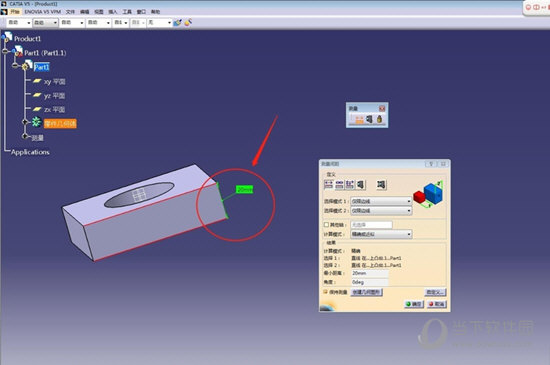Enable the 其他轴 checkbox
The width and height of the screenshot is (550, 365).
pyautogui.click(x=326, y=224)
